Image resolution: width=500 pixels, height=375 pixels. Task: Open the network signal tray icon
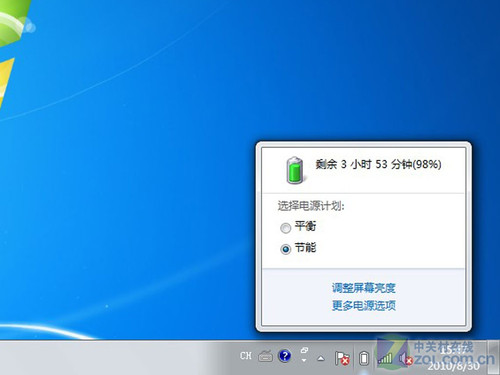pyautogui.click(x=385, y=359)
